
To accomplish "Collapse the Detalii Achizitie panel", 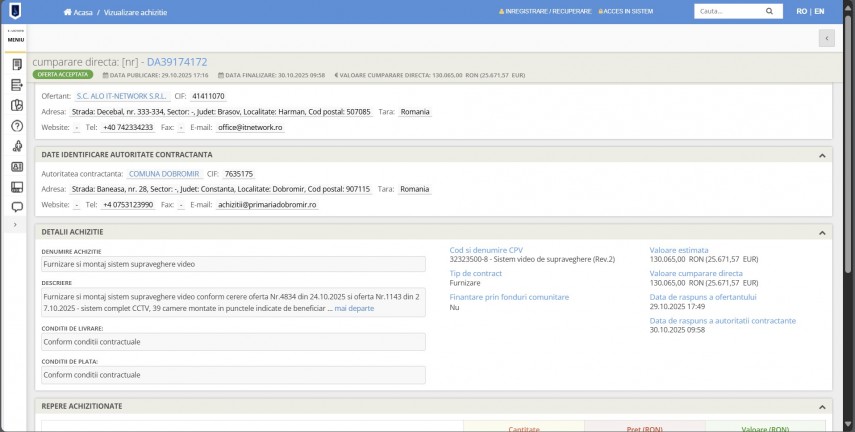I will tap(822, 232).
